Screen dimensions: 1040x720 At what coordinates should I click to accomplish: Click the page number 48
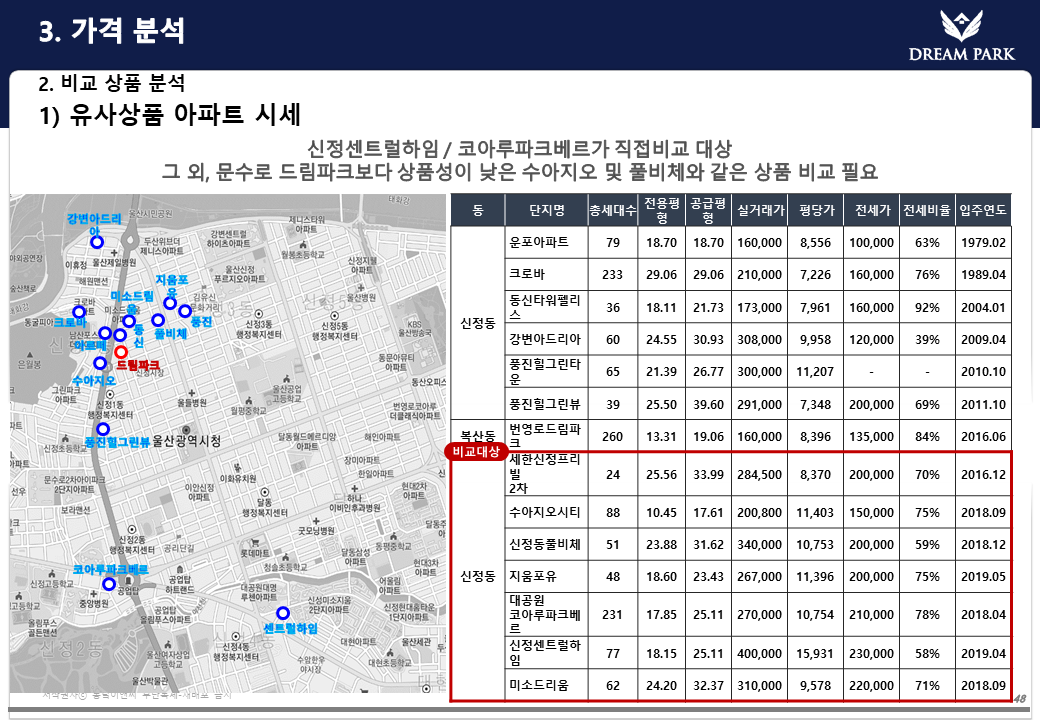(1020, 698)
